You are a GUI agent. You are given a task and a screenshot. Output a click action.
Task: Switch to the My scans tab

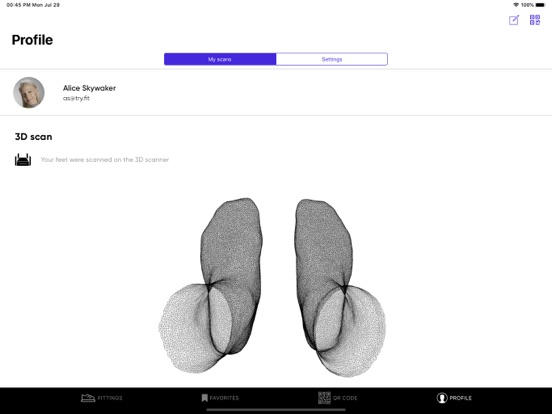[x=220, y=59]
